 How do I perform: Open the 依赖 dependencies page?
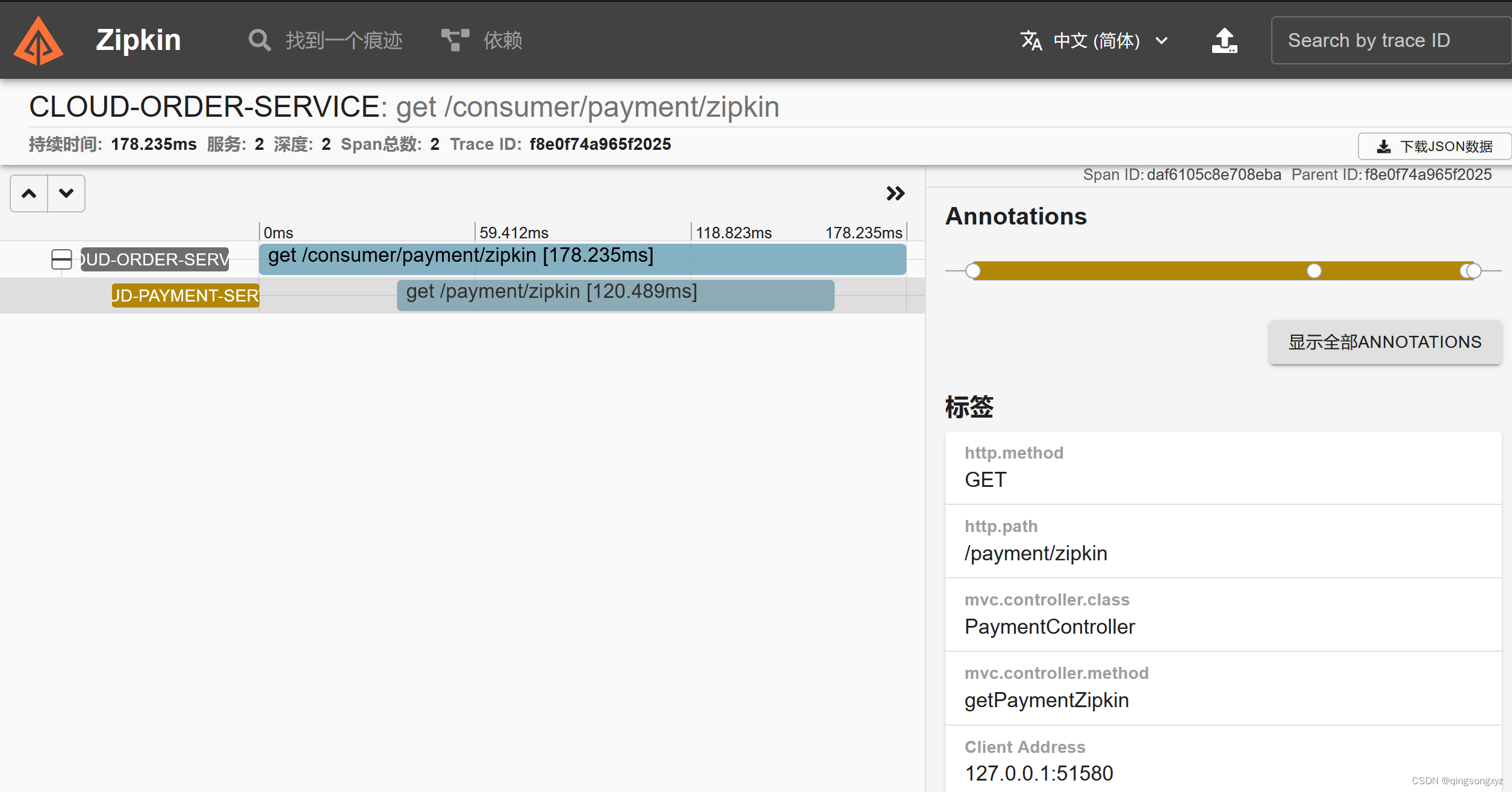click(482, 40)
